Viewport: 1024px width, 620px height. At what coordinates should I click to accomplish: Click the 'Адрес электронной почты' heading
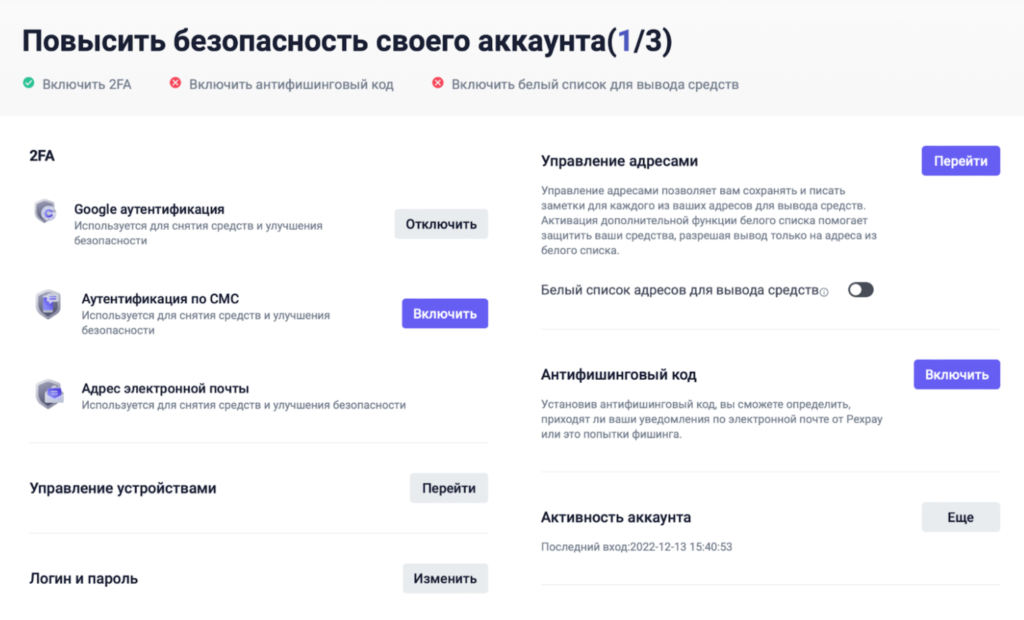pyautogui.click(x=165, y=388)
